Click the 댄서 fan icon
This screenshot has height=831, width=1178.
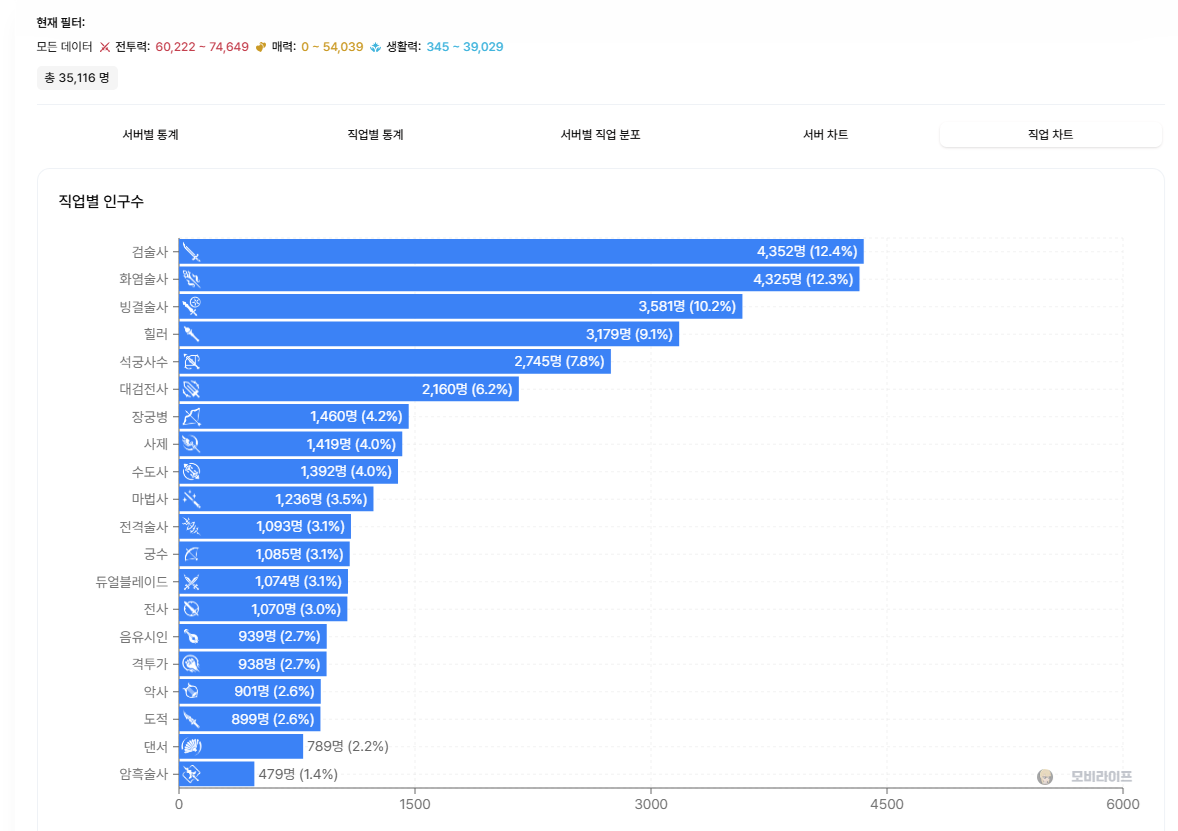[x=192, y=746]
